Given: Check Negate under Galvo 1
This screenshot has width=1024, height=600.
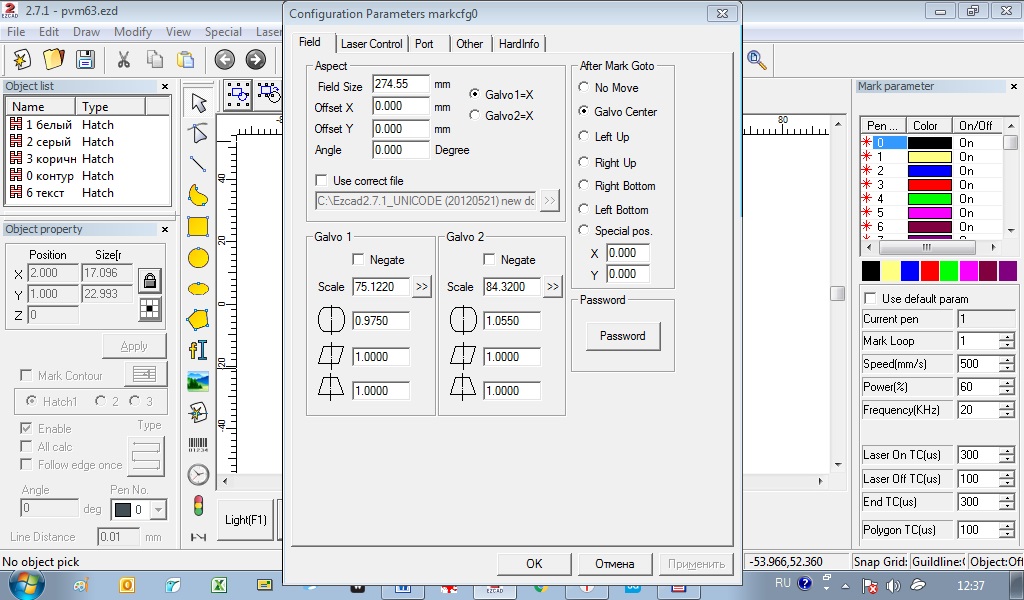Looking at the screenshot, I should (x=359, y=260).
